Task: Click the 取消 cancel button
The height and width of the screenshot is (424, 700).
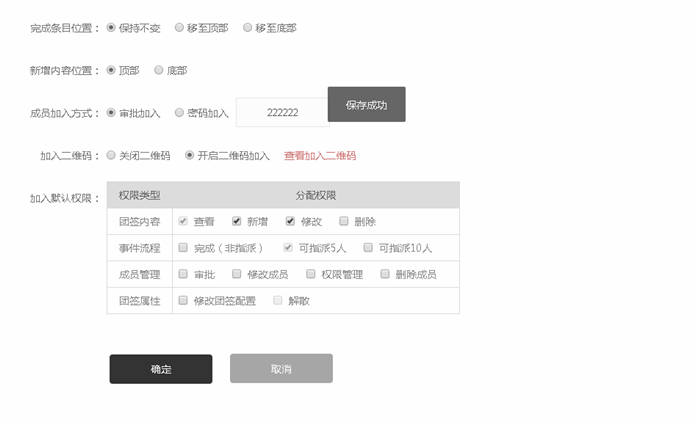Action: pos(281,369)
